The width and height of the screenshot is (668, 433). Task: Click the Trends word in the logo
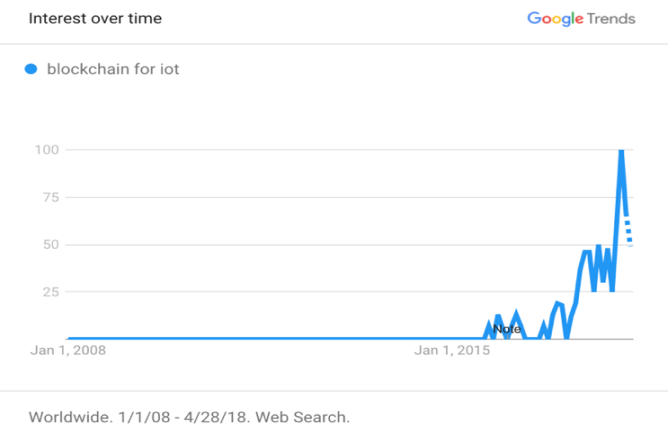(x=613, y=19)
